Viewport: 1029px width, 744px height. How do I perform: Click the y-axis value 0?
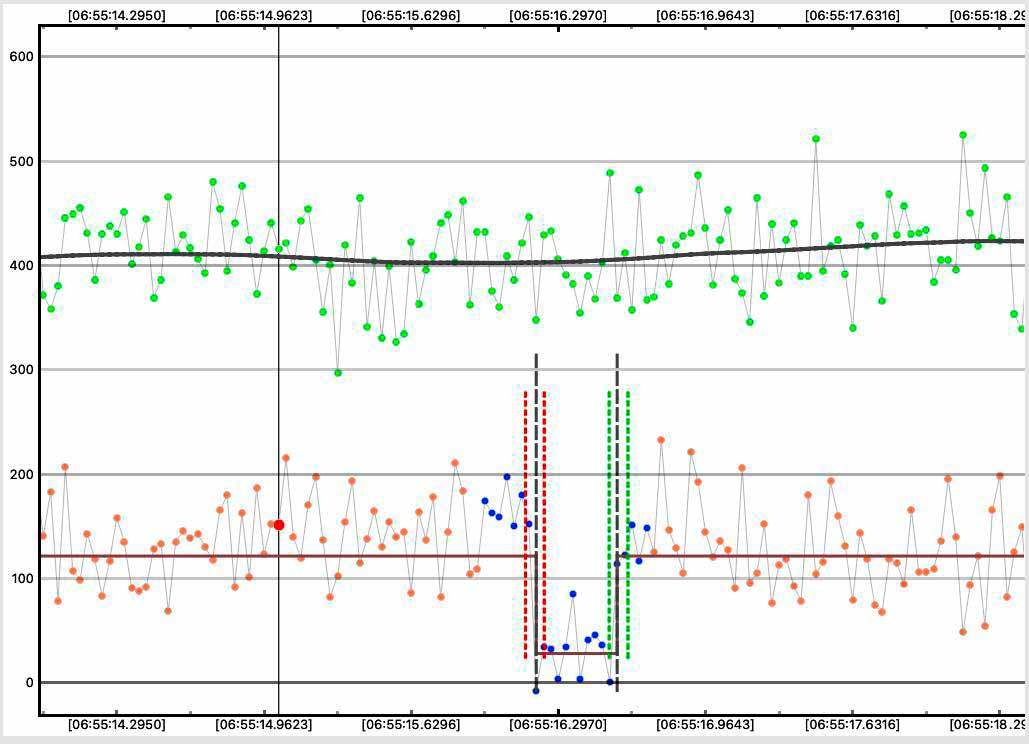[30, 682]
